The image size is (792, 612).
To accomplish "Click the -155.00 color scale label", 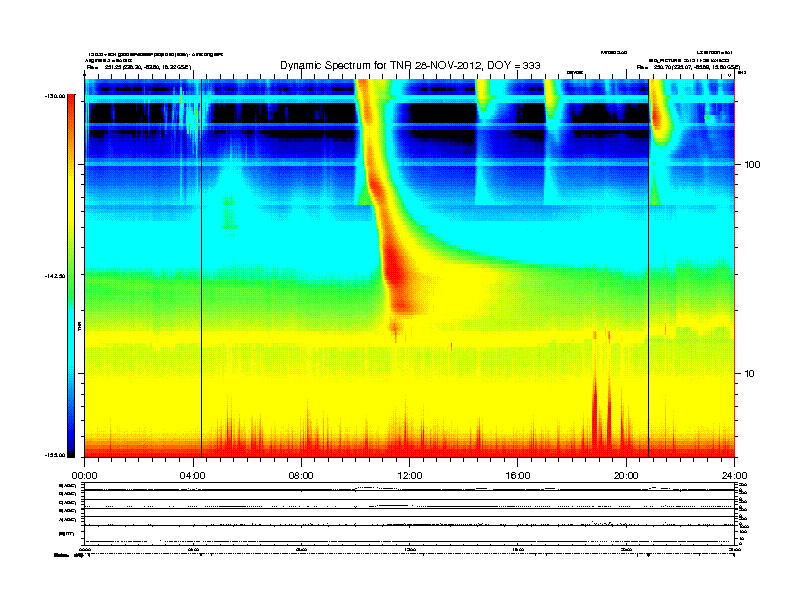I will pyautogui.click(x=56, y=455).
